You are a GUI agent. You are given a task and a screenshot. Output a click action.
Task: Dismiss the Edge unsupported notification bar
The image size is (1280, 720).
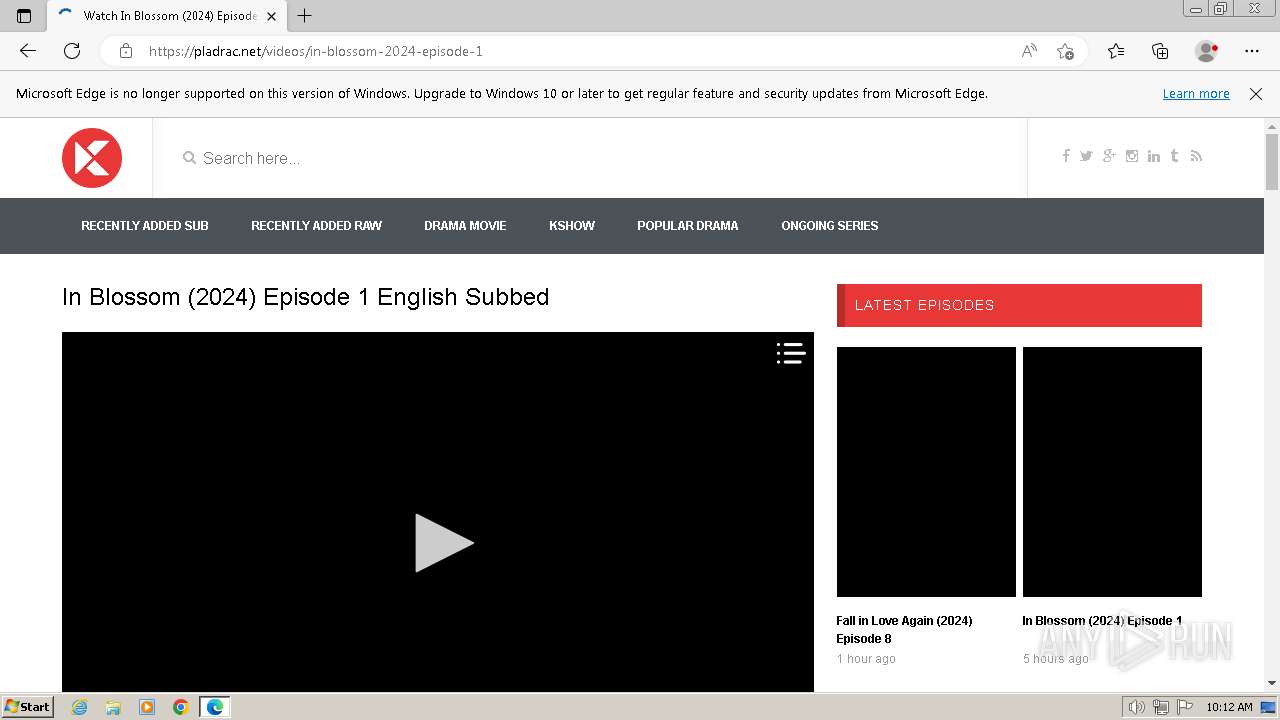click(x=1256, y=94)
